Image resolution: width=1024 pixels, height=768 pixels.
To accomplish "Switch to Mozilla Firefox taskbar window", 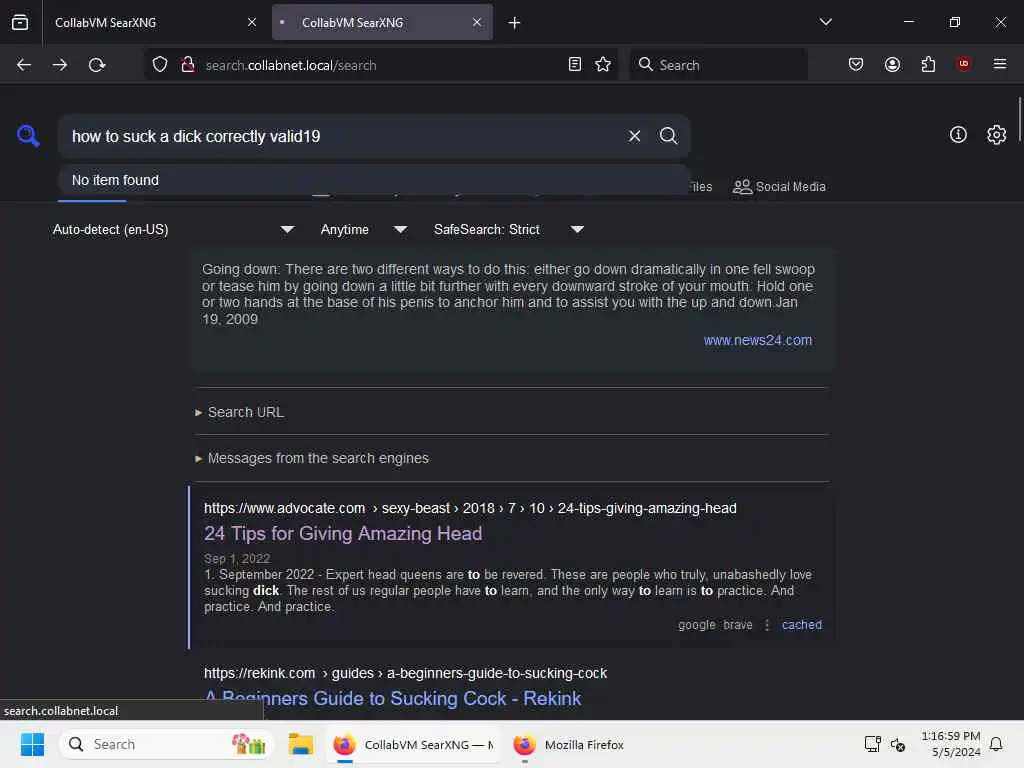I will click(x=568, y=744).
